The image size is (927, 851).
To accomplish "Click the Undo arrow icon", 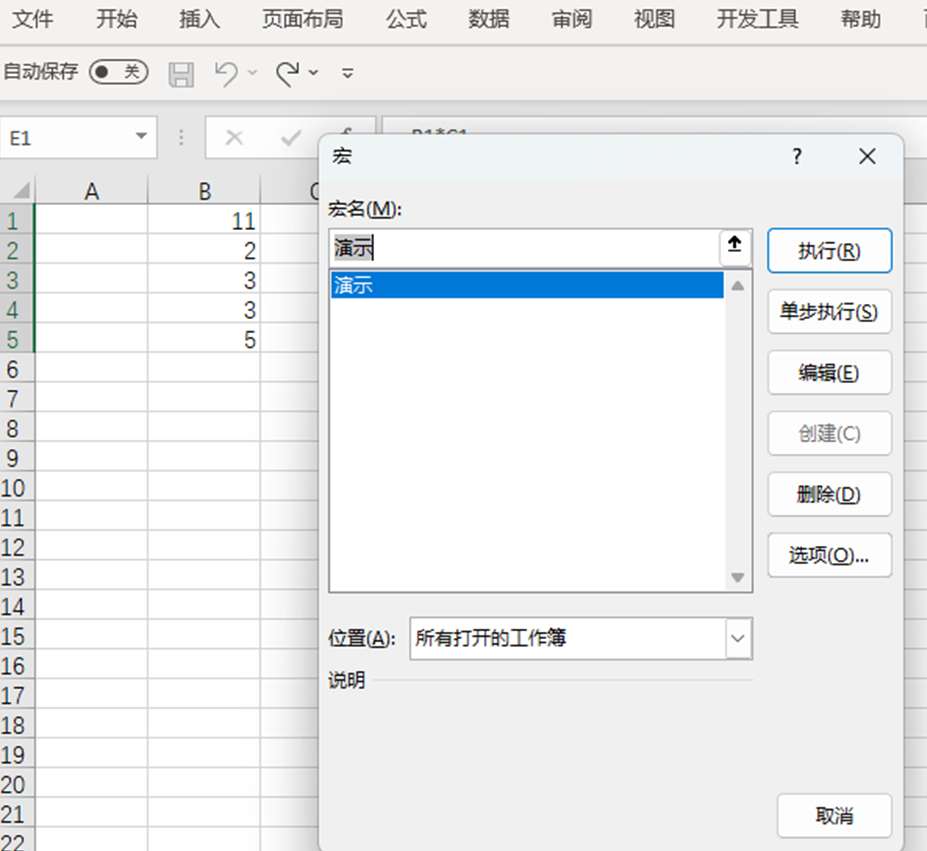I will [226, 74].
